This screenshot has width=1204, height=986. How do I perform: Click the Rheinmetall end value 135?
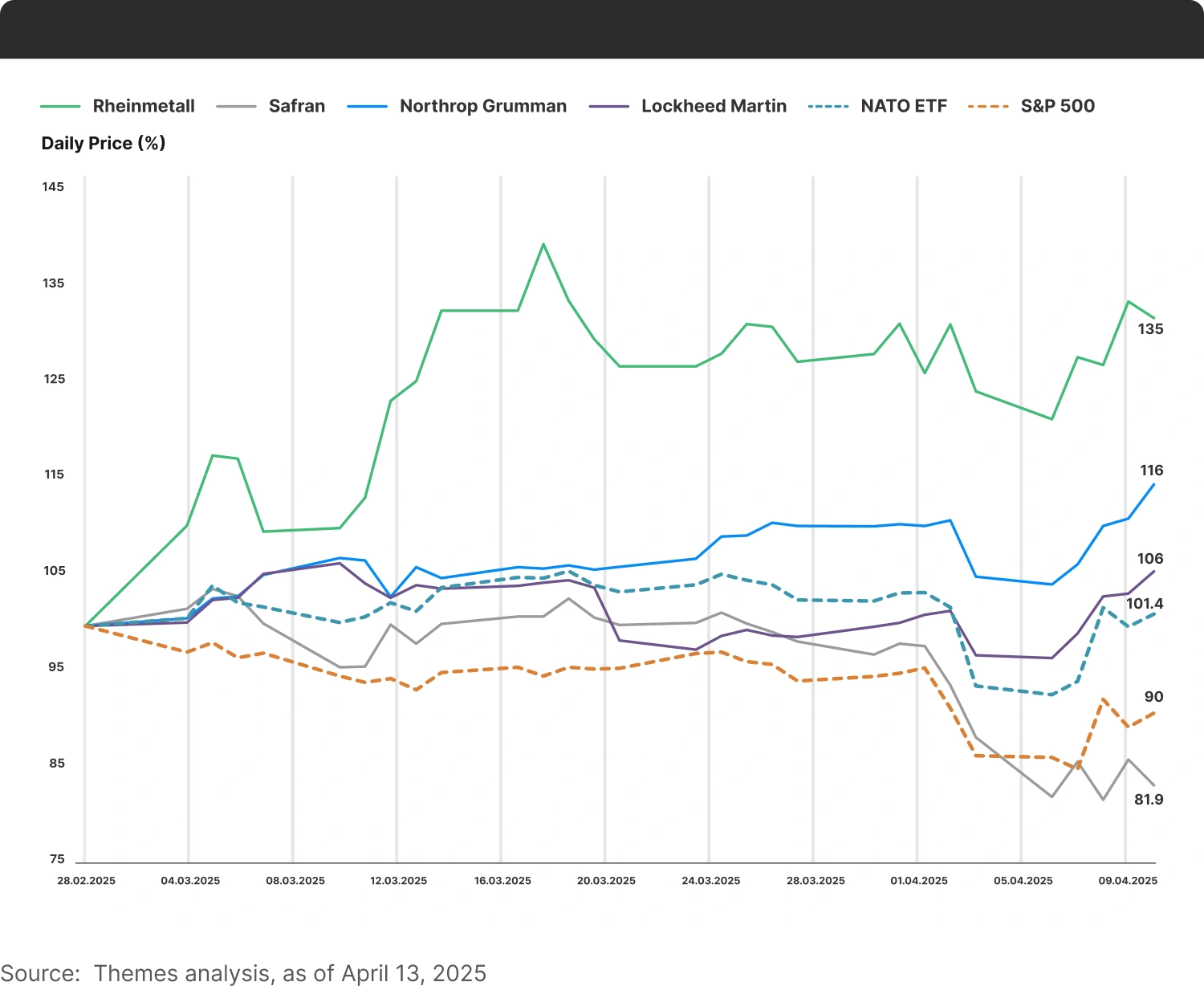(x=1150, y=329)
